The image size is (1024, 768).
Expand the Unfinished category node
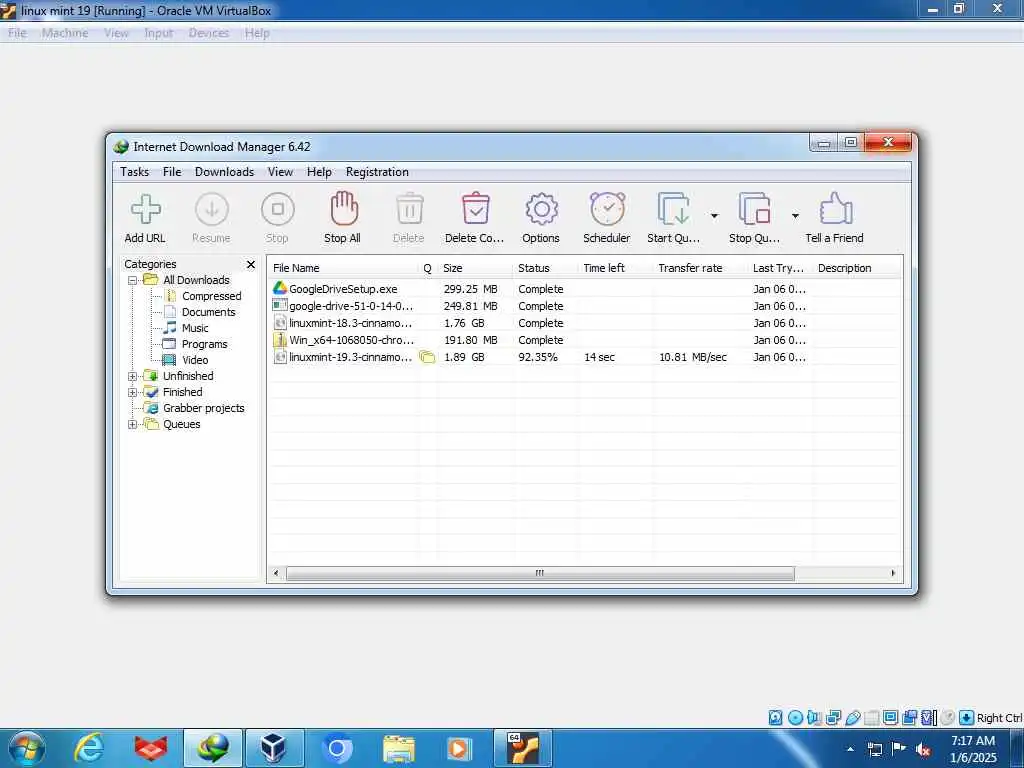coord(133,376)
